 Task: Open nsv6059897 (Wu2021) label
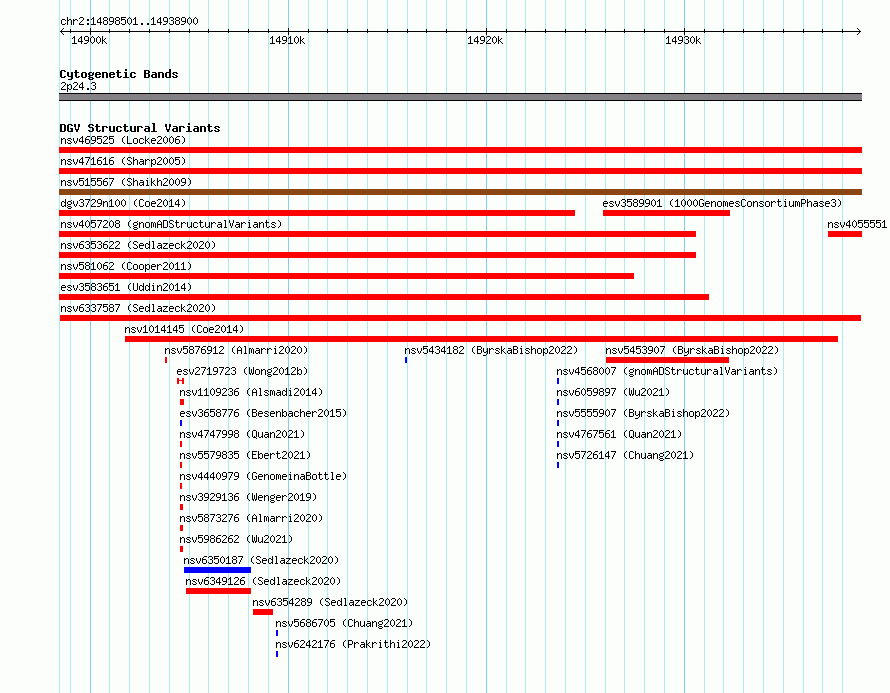coord(613,392)
